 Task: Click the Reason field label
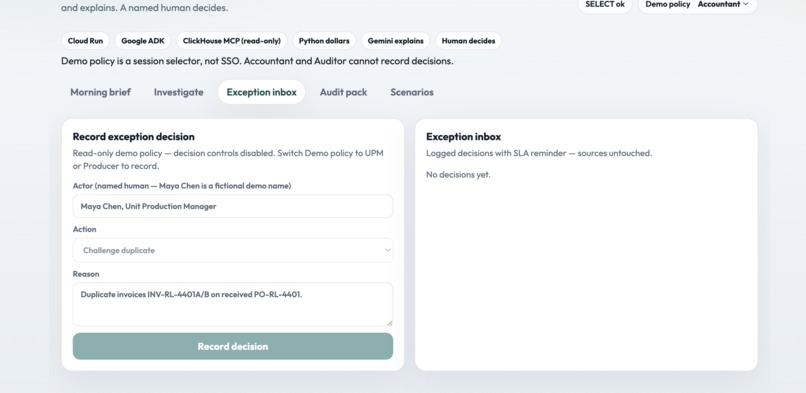[86, 274]
